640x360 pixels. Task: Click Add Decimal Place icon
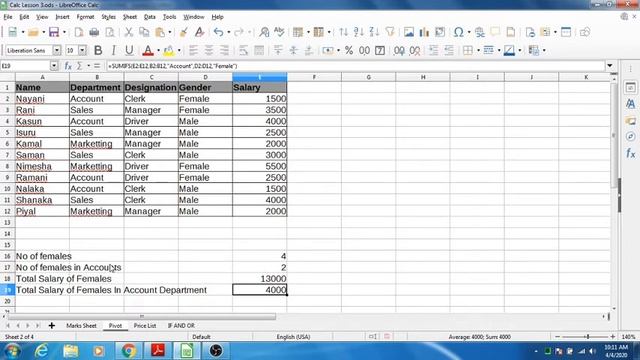399,50
